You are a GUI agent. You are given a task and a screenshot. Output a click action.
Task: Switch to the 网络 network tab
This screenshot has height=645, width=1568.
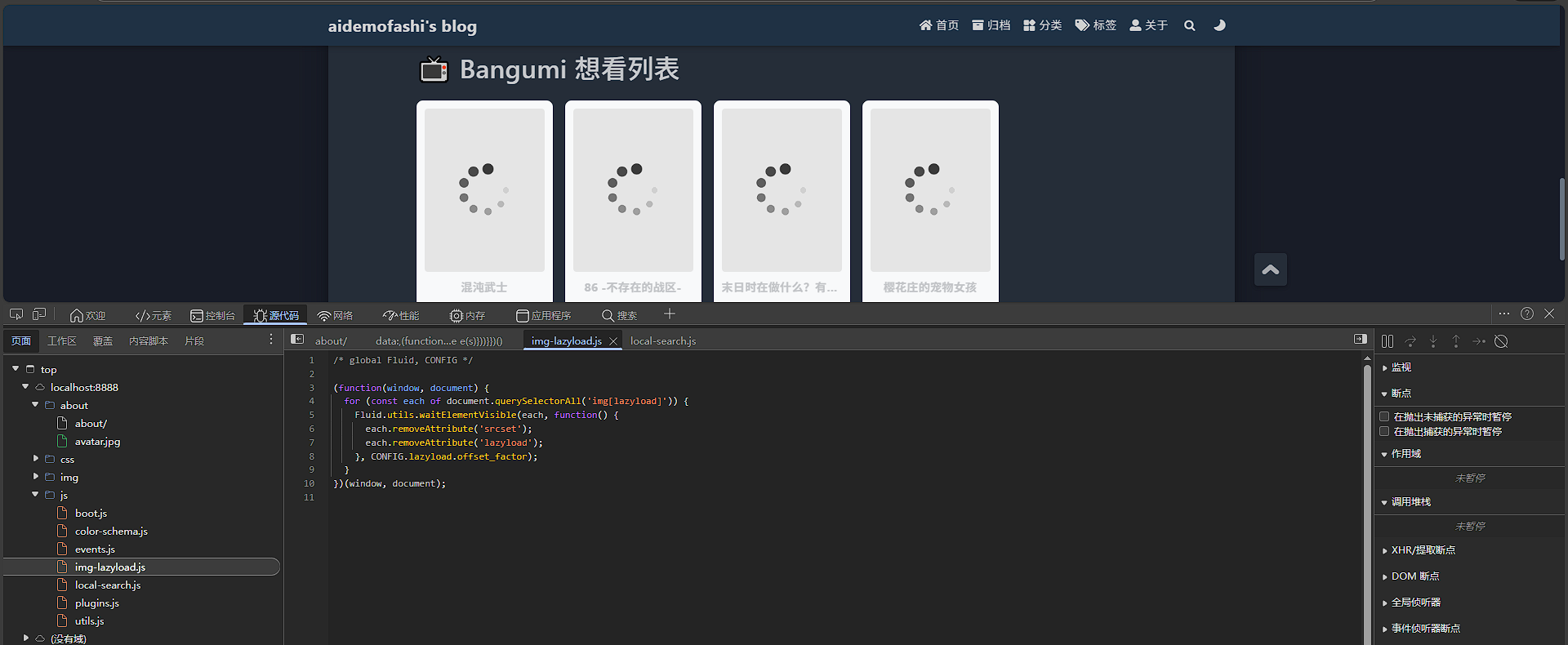[x=336, y=315]
